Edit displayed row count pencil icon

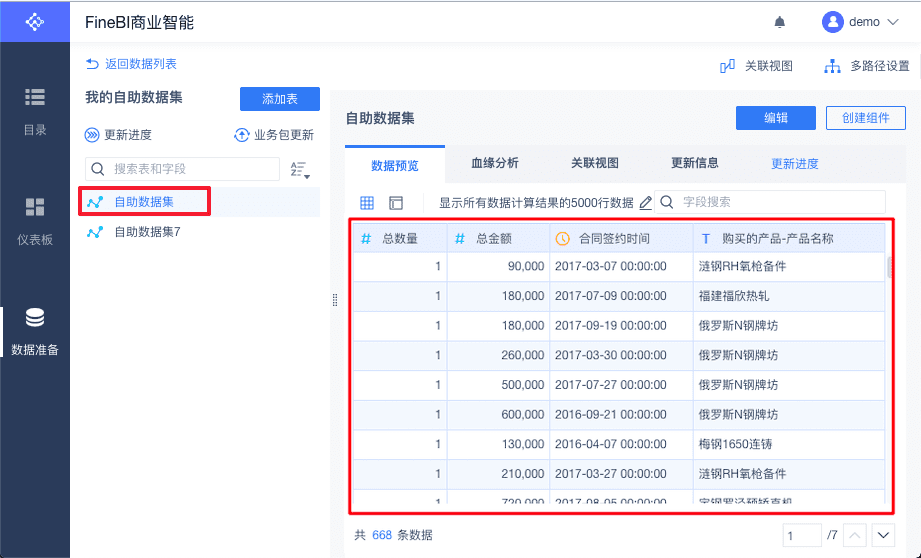(x=646, y=203)
